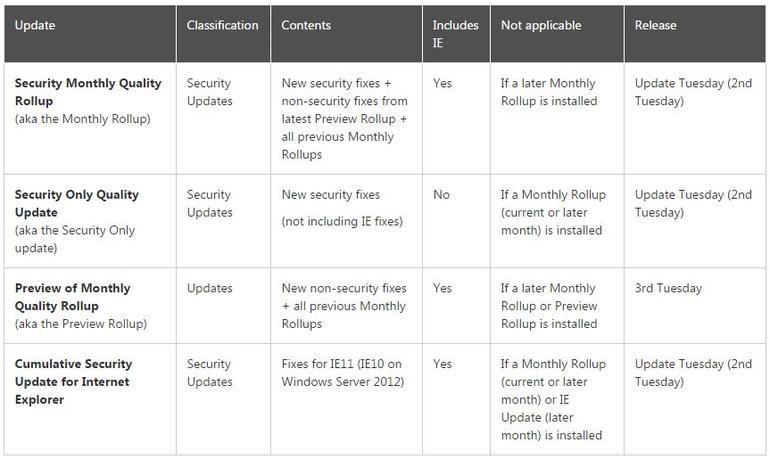Select the Not applicable column header
This screenshot has height=459, width=770.
[540, 25]
